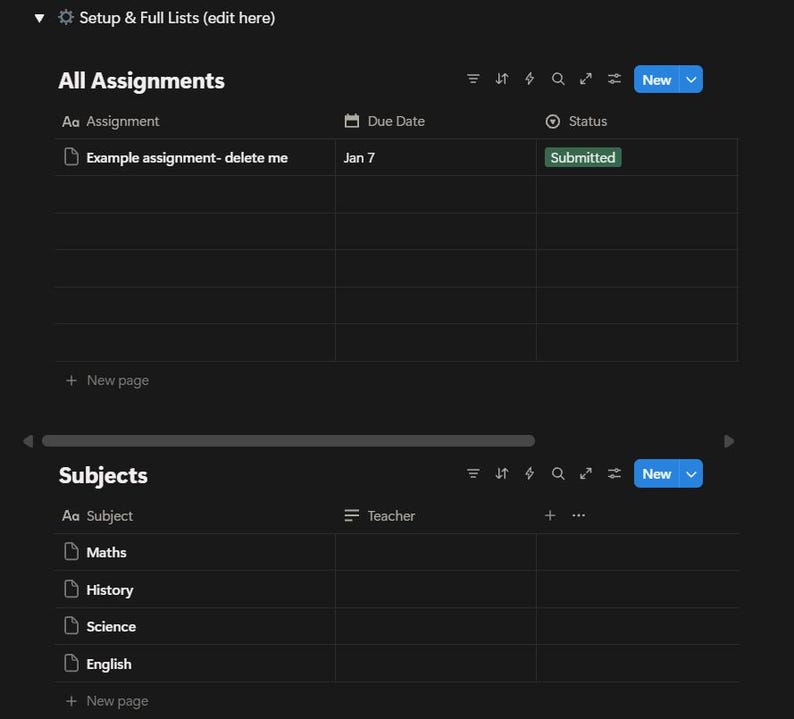Click page icon next to Maths
This screenshot has width=794, height=719.
(71, 551)
